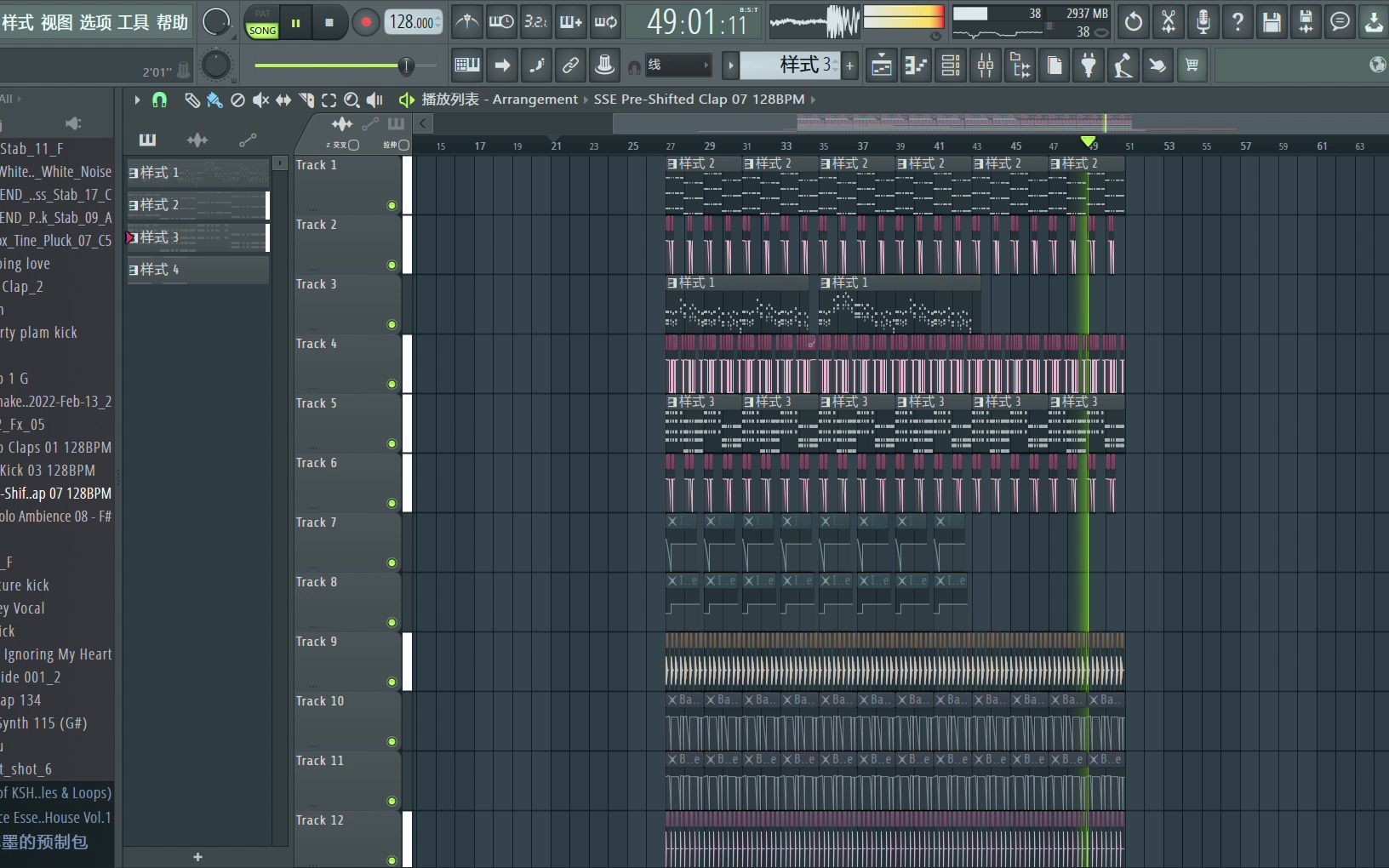Select the playlist paint brush tool
The width and height of the screenshot is (1389, 868).
tap(214, 100)
